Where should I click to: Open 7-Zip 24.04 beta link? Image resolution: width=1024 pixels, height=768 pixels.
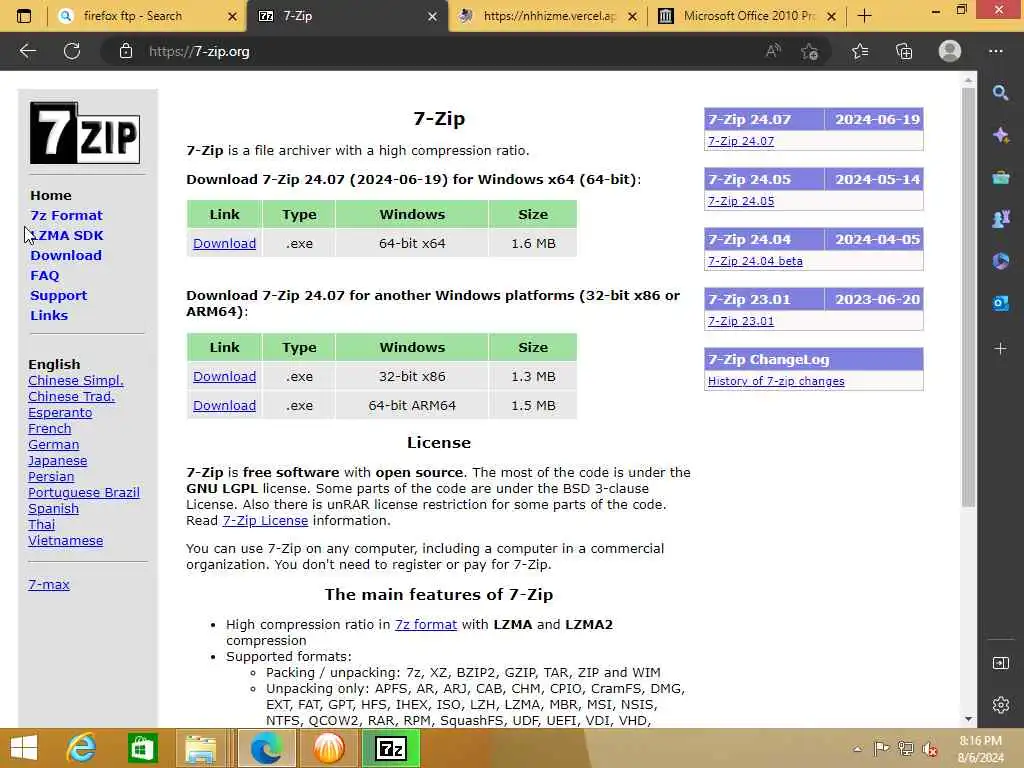[755, 261]
